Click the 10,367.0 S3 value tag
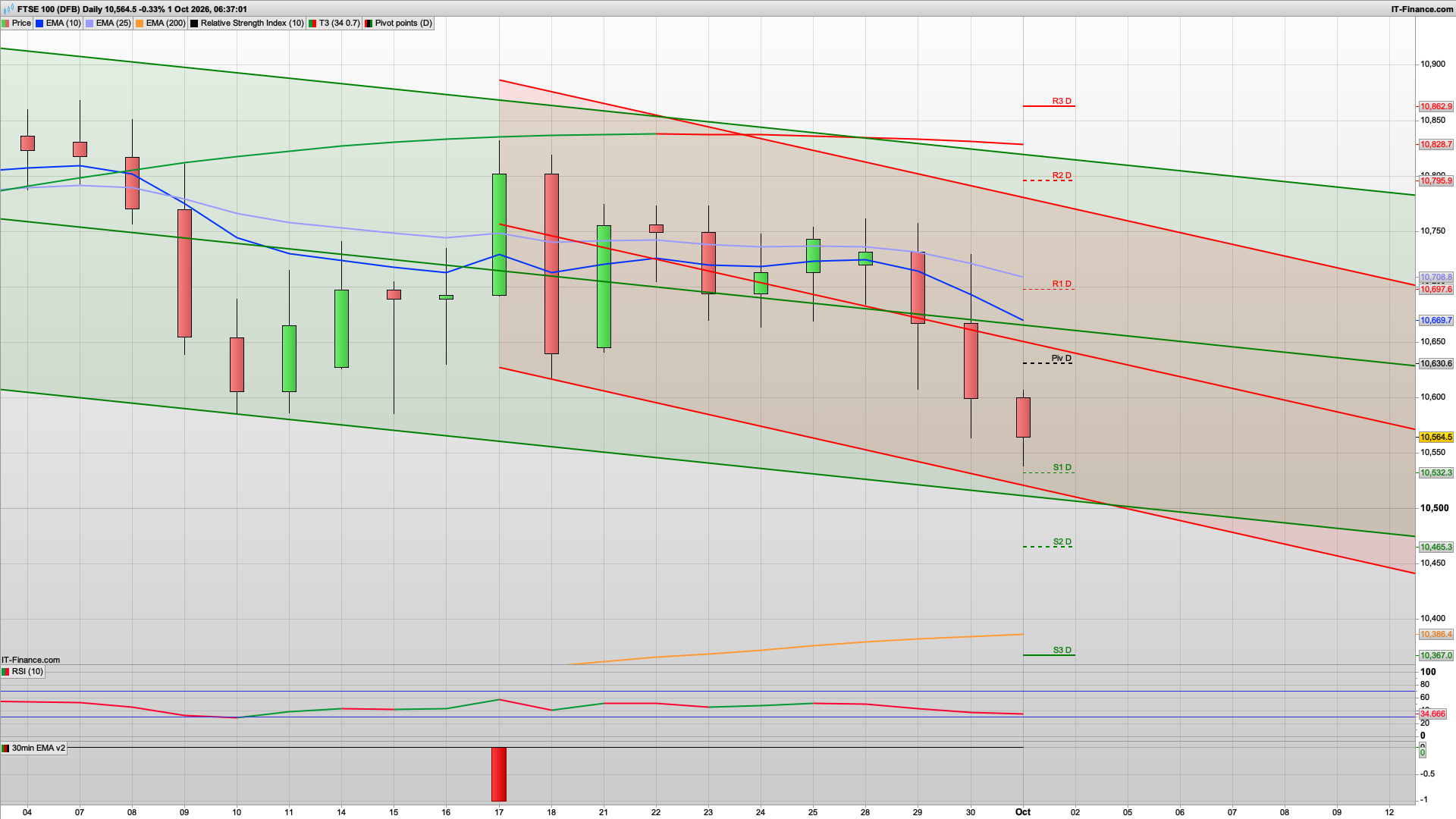 tap(1436, 656)
